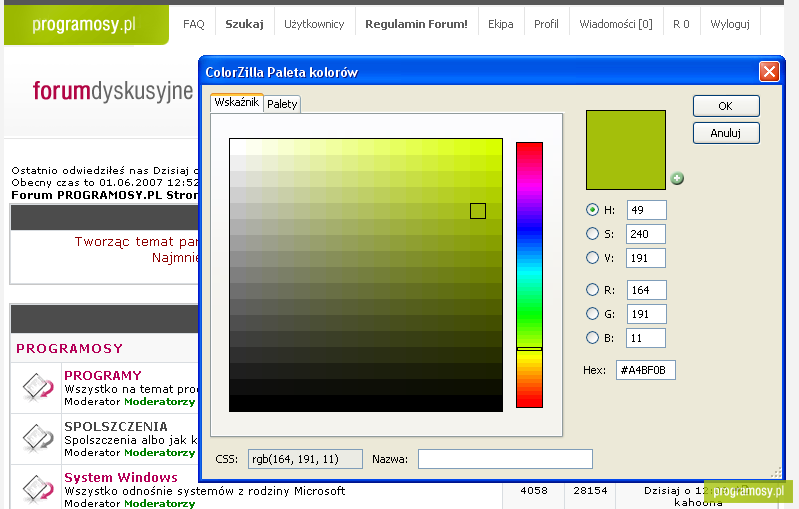799x509 pixels.
Task: Click the H value field showing 49
Action: coord(646,210)
